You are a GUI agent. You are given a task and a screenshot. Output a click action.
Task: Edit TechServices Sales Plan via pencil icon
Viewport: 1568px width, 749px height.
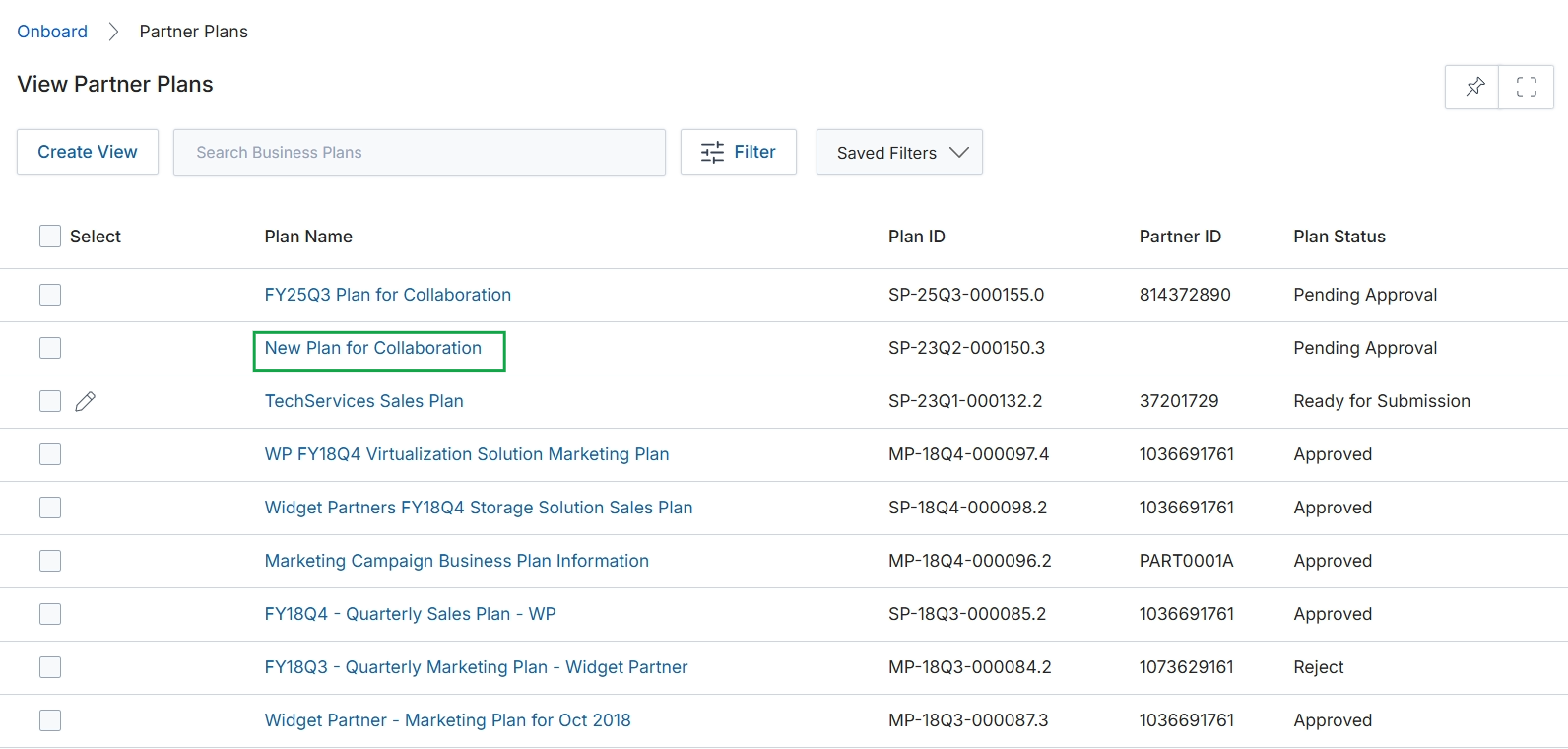click(86, 401)
